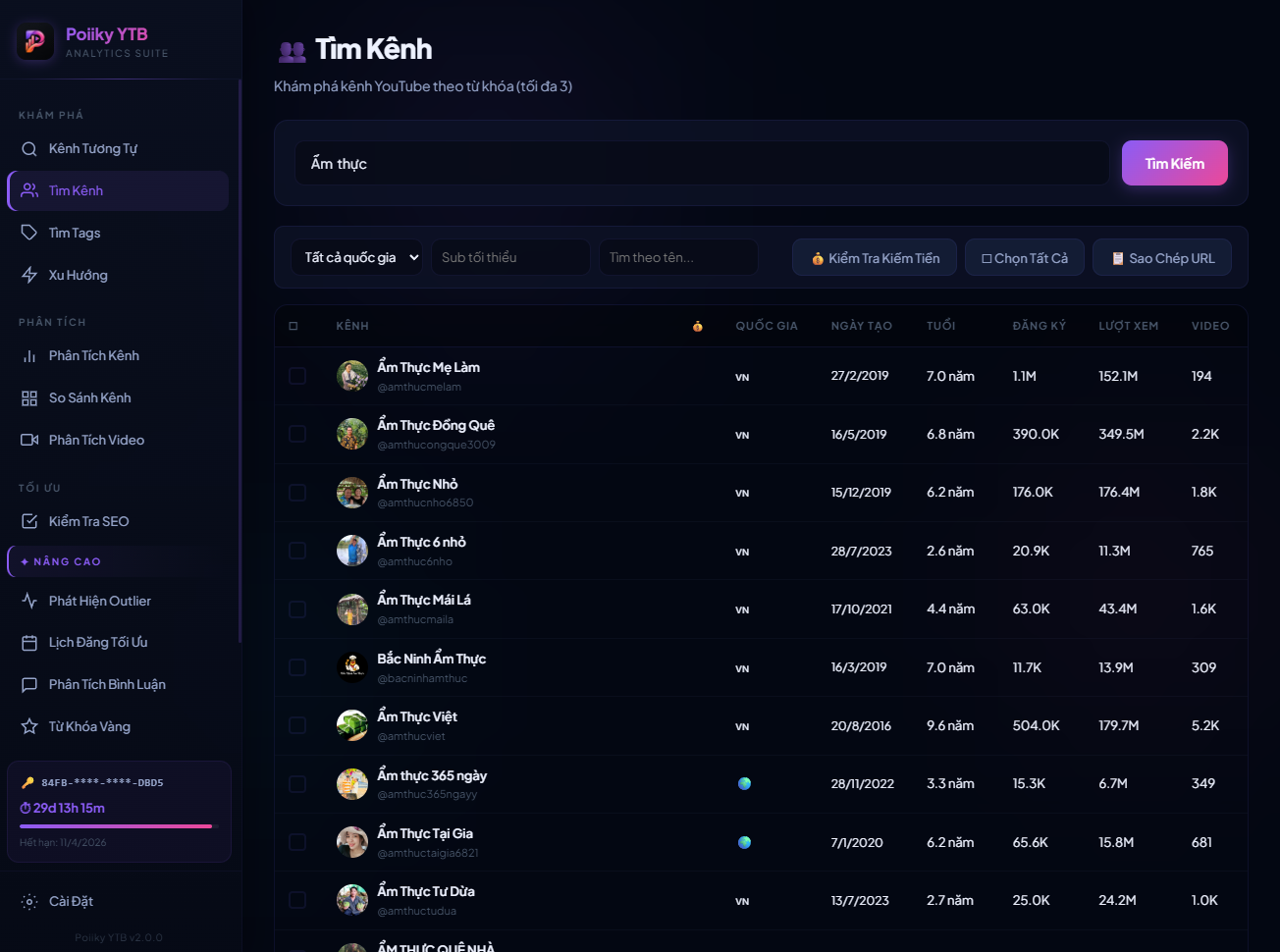
Task: Open Lịch Đăng Tối Ưu calendar icon
Action: (x=29, y=643)
